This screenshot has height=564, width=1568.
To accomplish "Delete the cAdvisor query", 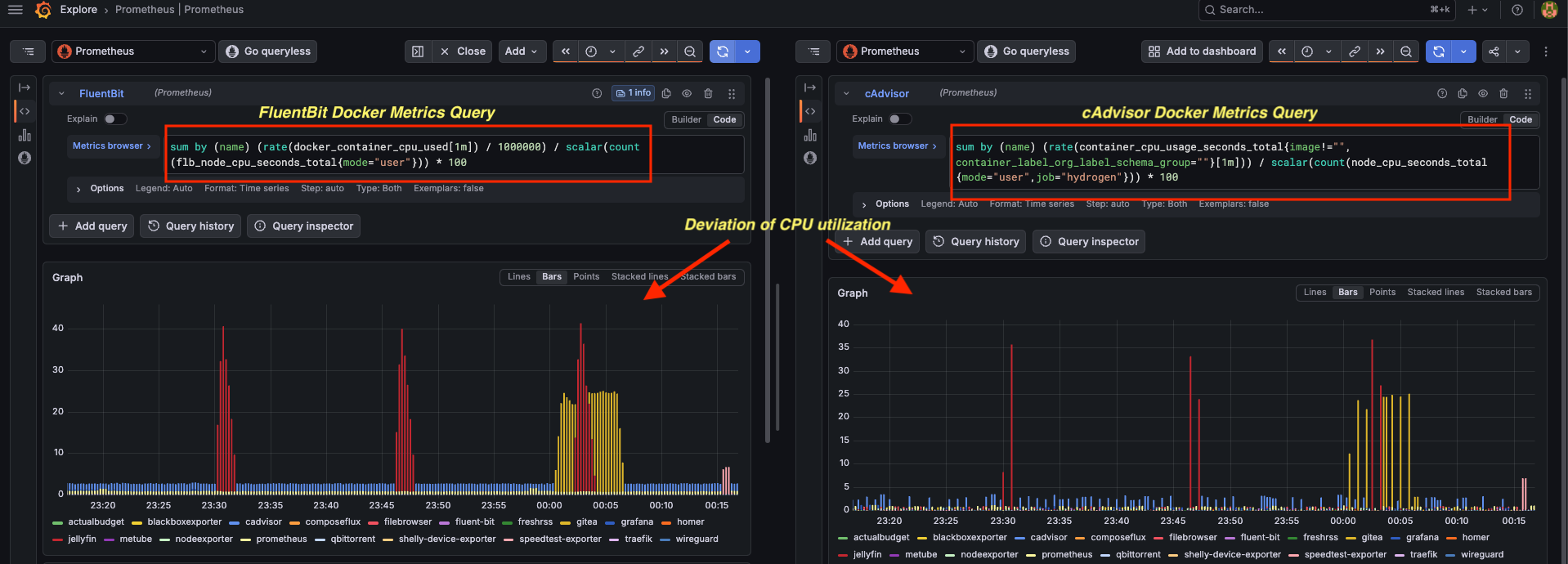I will pyautogui.click(x=1503, y=93).
